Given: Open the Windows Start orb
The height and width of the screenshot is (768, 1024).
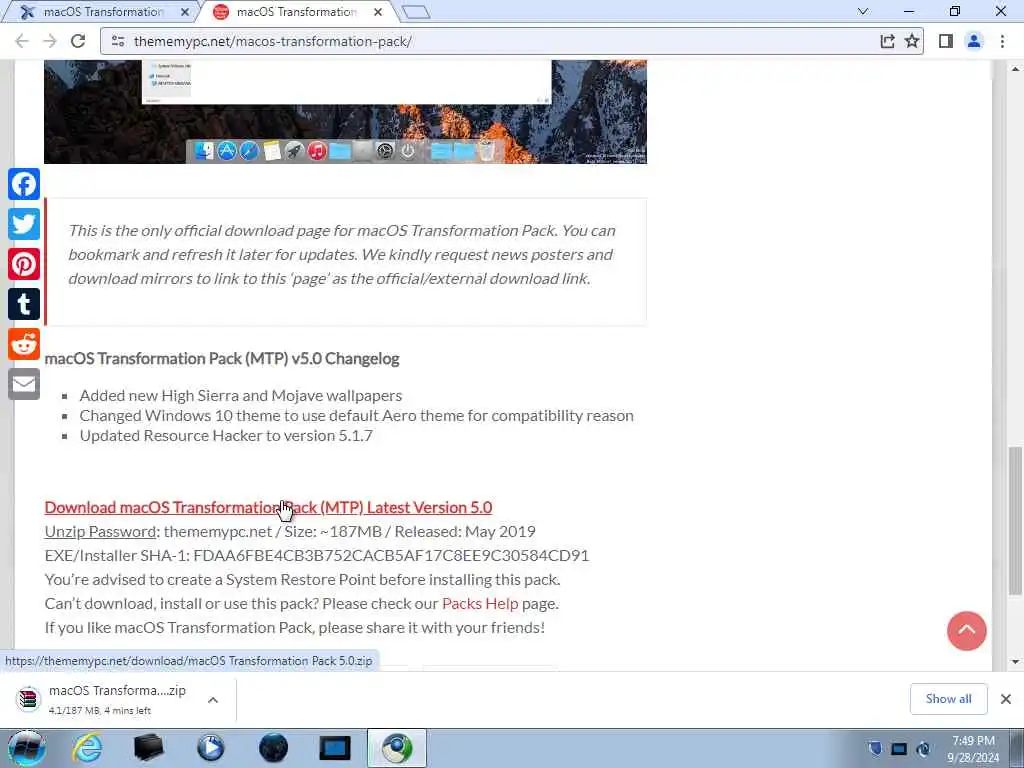Looking at the screenshot, I should tap(26, 748).
